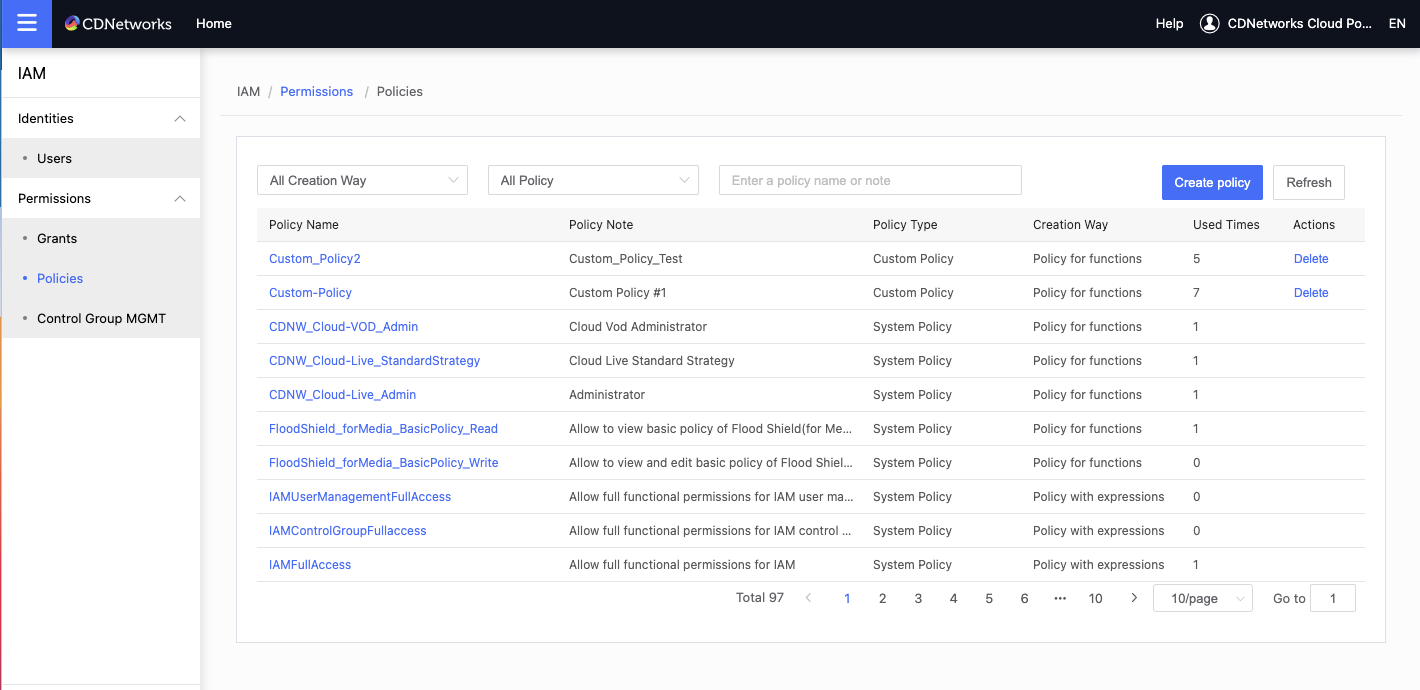
Task: Refresh the policy list
Action: (x=1308, y=182)
